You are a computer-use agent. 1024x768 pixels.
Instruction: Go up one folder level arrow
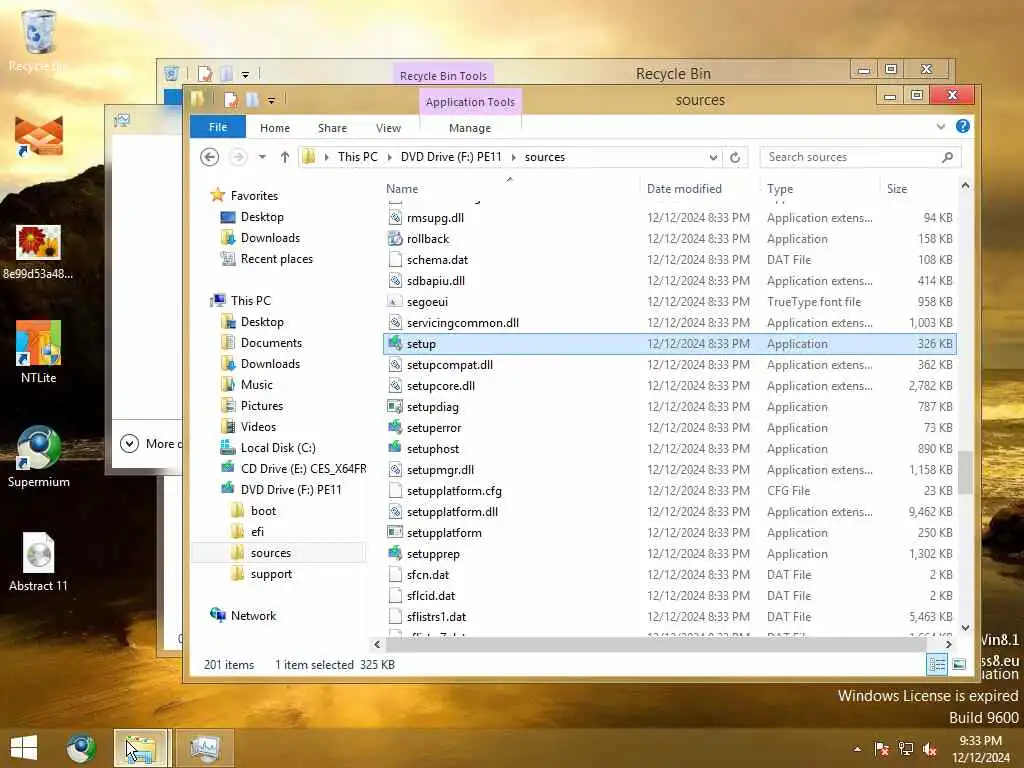tap(285, 157)
